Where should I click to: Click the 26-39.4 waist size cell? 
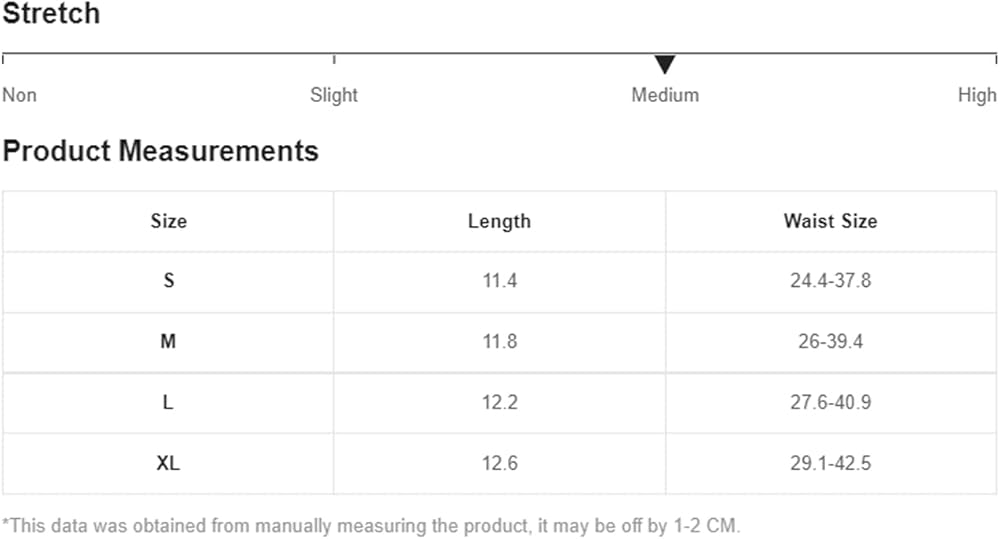(830, 342)
